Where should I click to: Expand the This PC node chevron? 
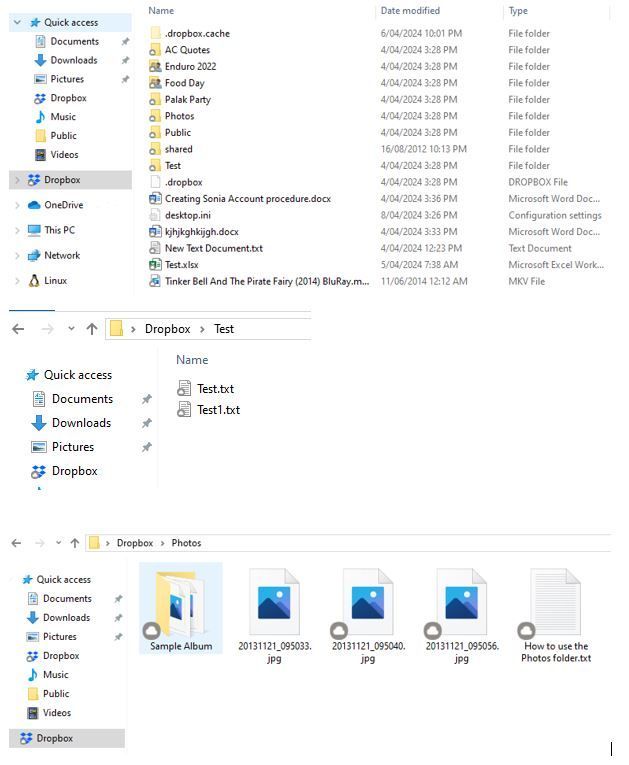[18, 230]
